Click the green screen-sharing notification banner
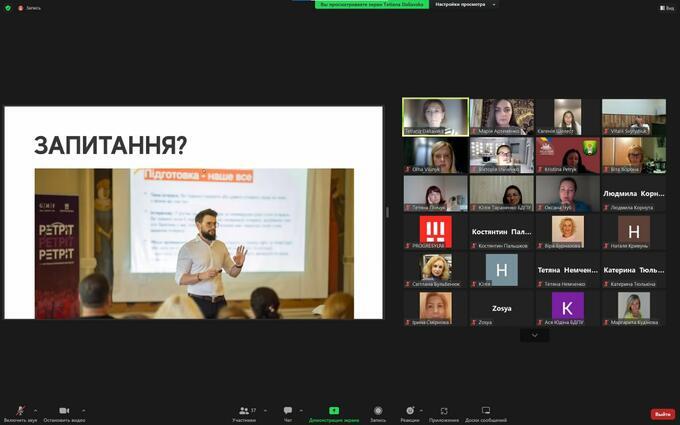The image size is (680, 425). (x=372, y=4)
